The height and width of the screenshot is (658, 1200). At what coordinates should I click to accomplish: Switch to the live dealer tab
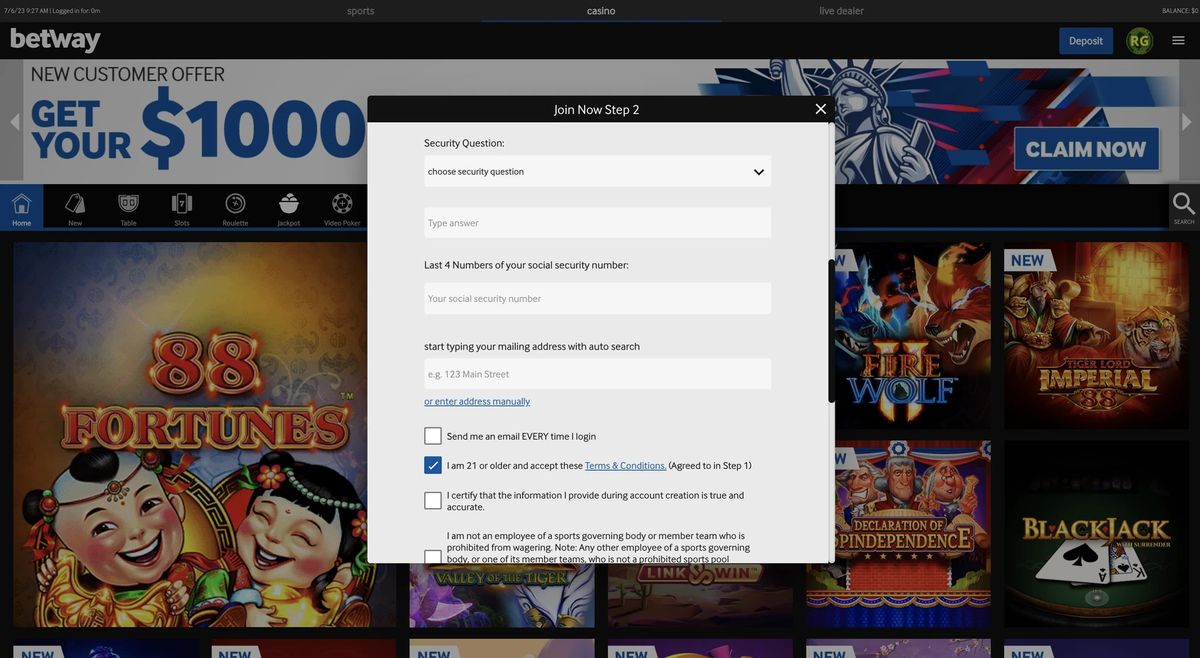841,11
